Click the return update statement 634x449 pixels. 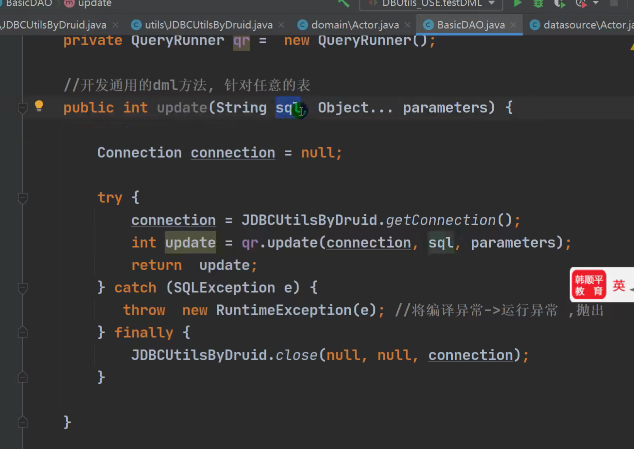194,265
